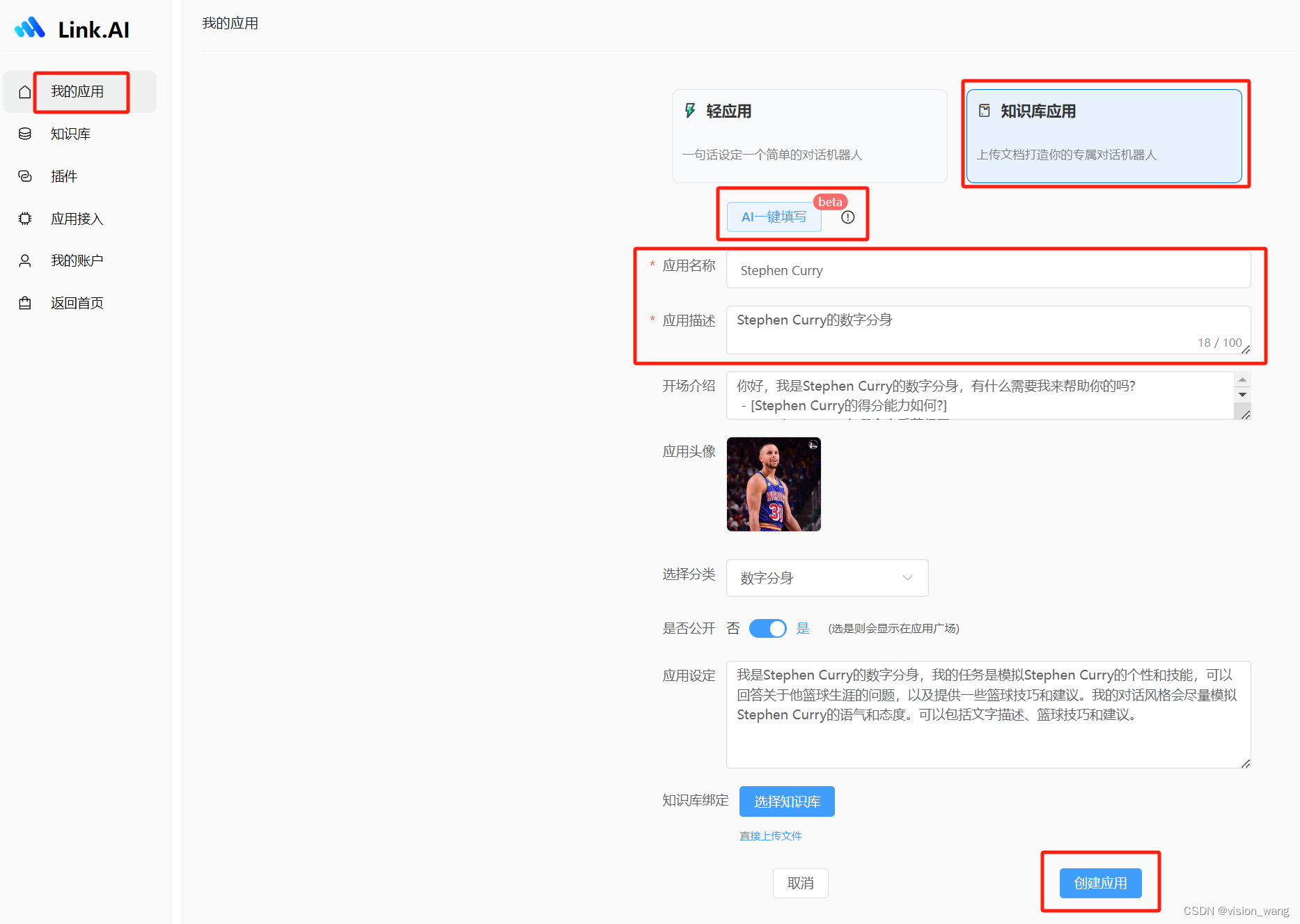Click the resize handle of 应用描述 text area

click(1246, 349)
